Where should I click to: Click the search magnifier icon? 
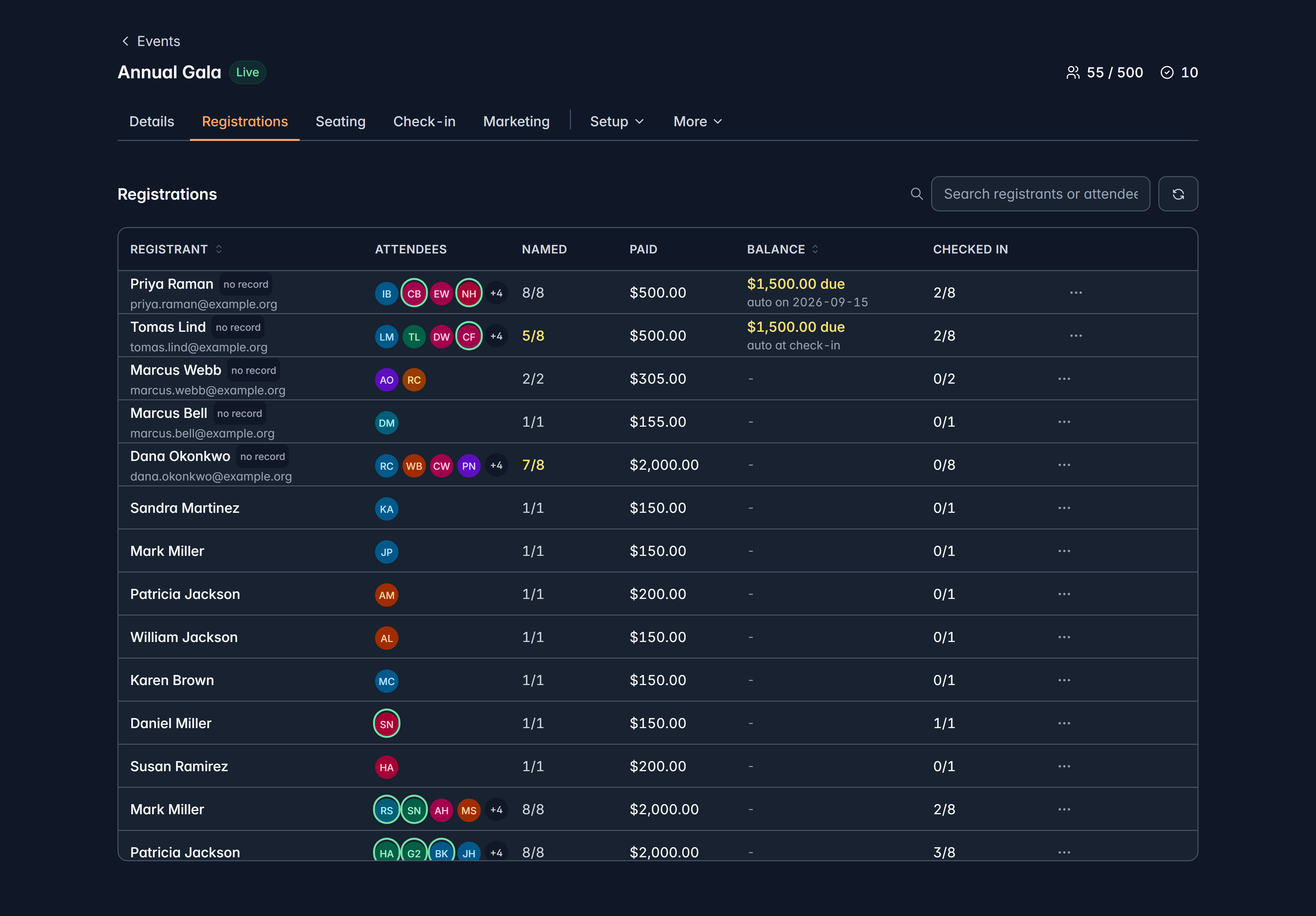(916, 194)
